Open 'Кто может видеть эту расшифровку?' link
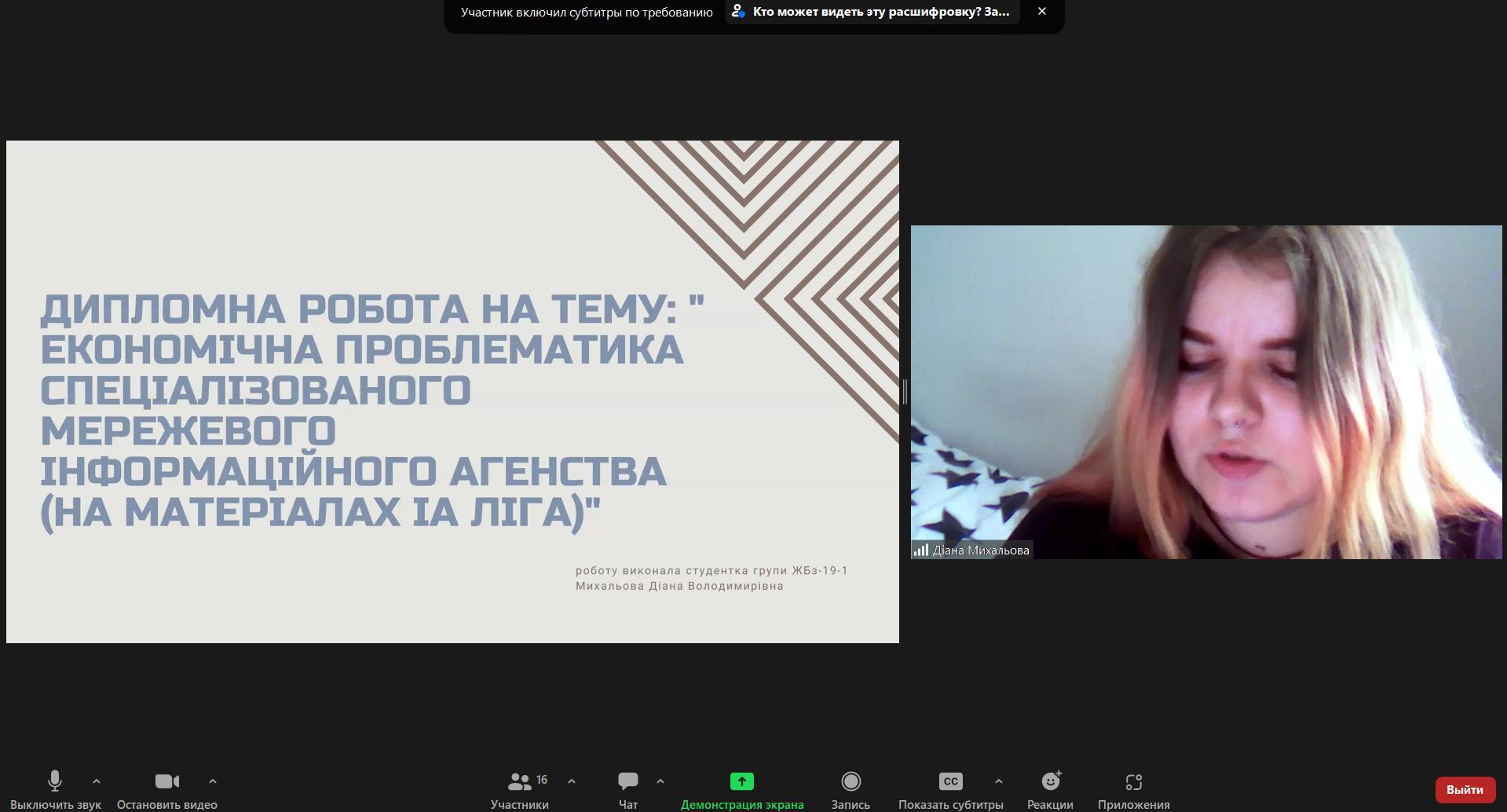This screenshot has height=812, width=1507. point(872,12)
